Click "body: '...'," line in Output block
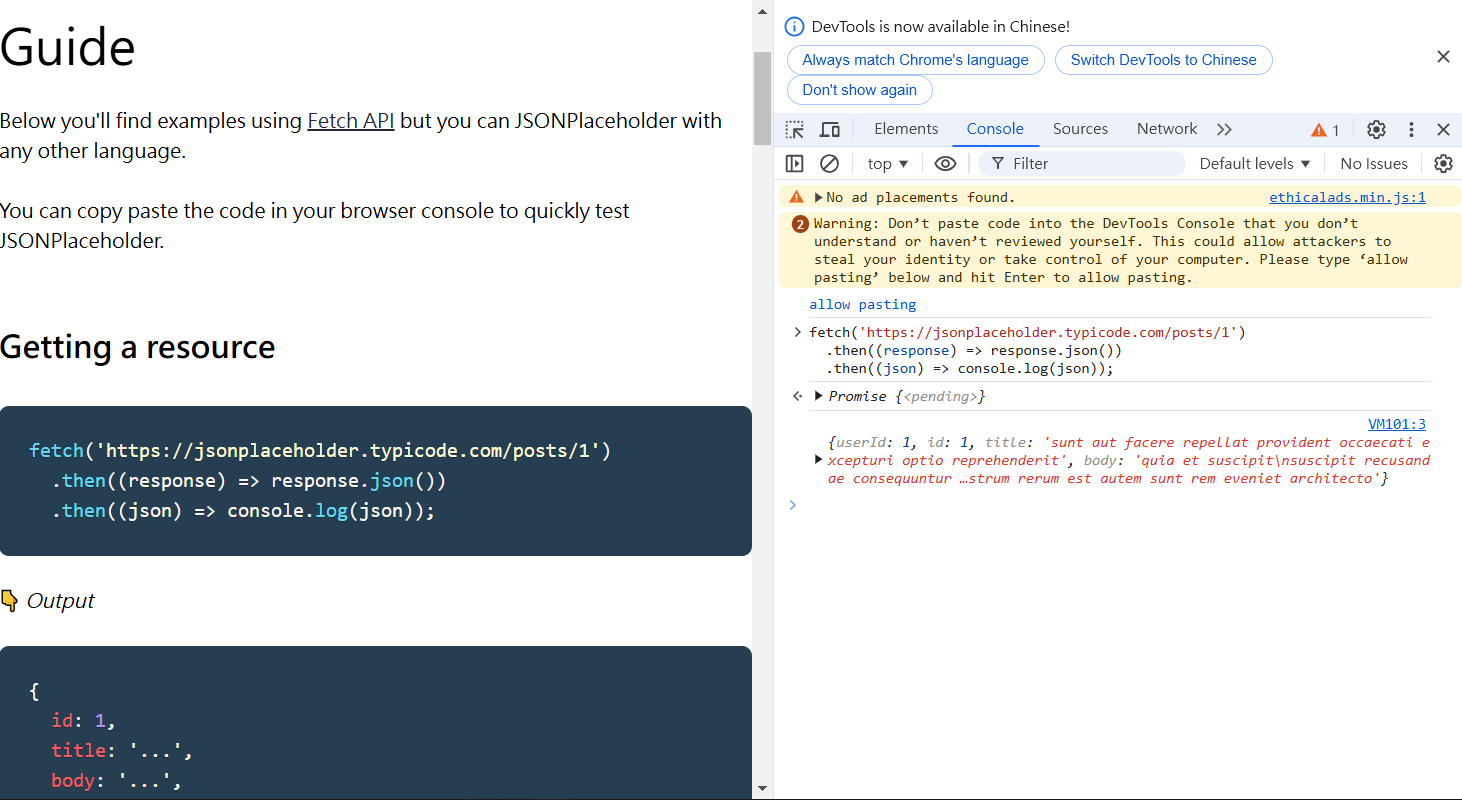 [x=116, y=781]
